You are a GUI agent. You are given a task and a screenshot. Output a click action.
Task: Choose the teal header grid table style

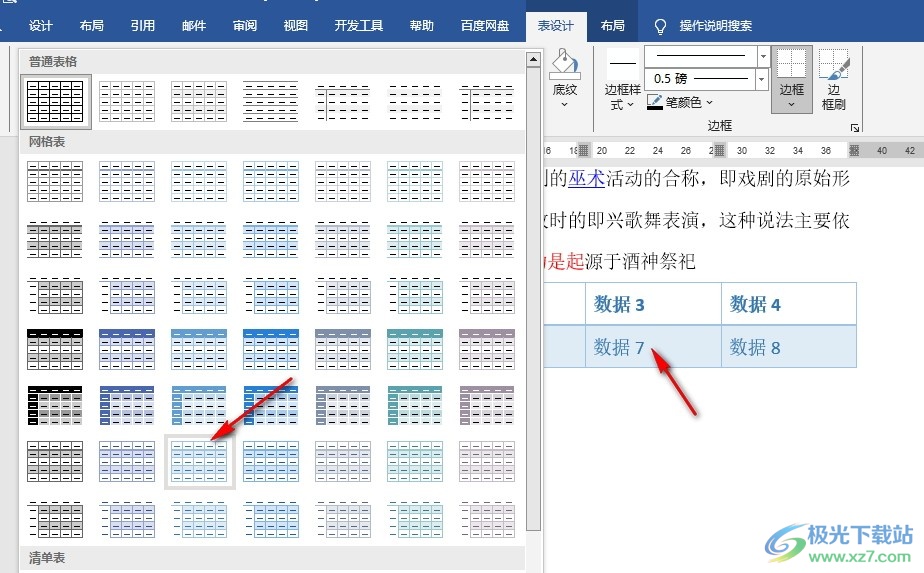point(415,350)
